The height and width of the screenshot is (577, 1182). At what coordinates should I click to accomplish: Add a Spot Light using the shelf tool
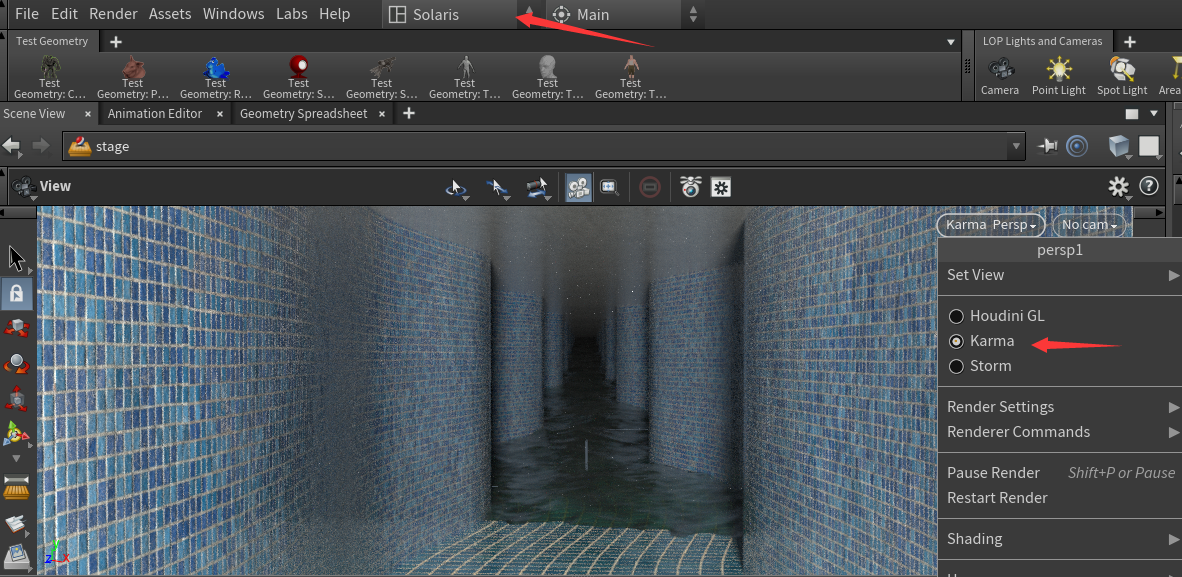click(x=1121, y=75)
